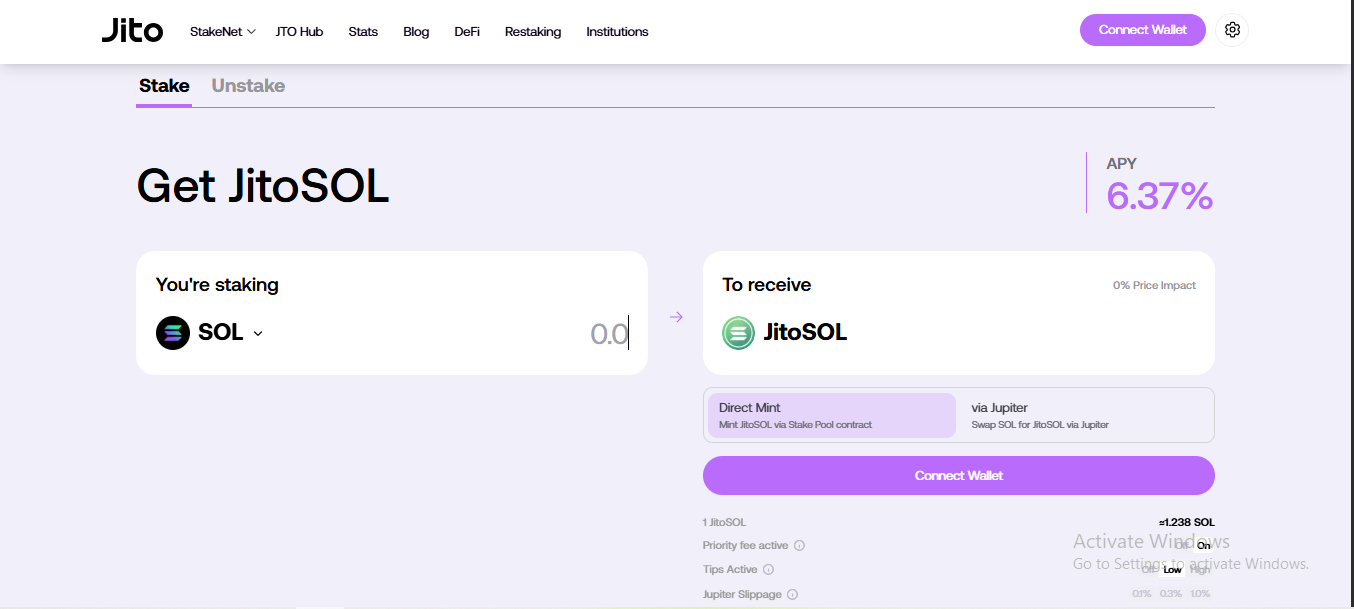Choose 0.3% Jupiter Slippage
The width and height of the screenshot is (1354, 609).
[x=1170, y=595]
